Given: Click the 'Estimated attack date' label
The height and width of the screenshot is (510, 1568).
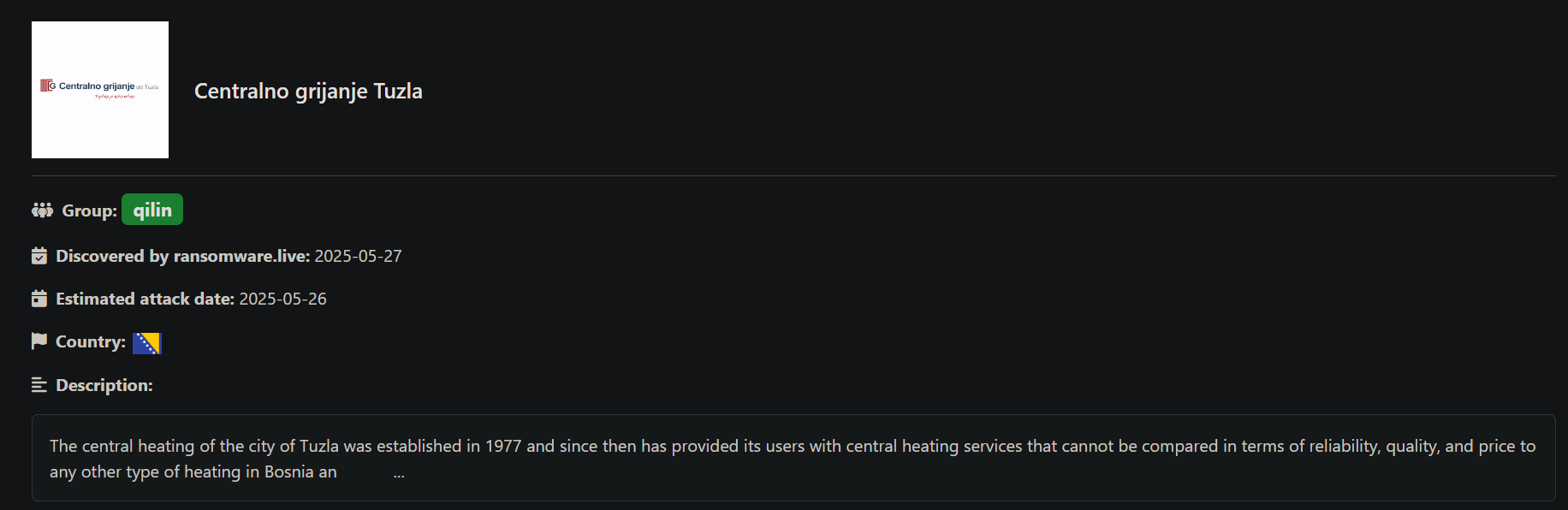Looking at the screenshot, I should coord(146,299).
